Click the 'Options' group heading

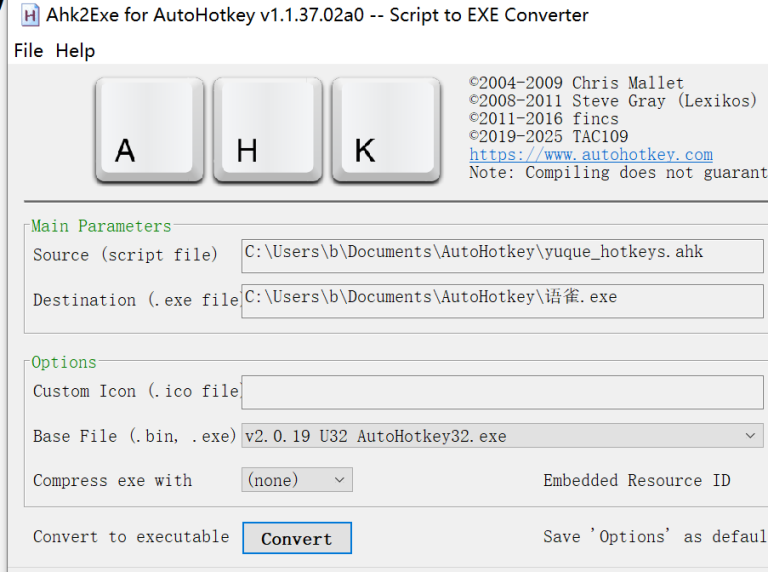coord(64,362)
